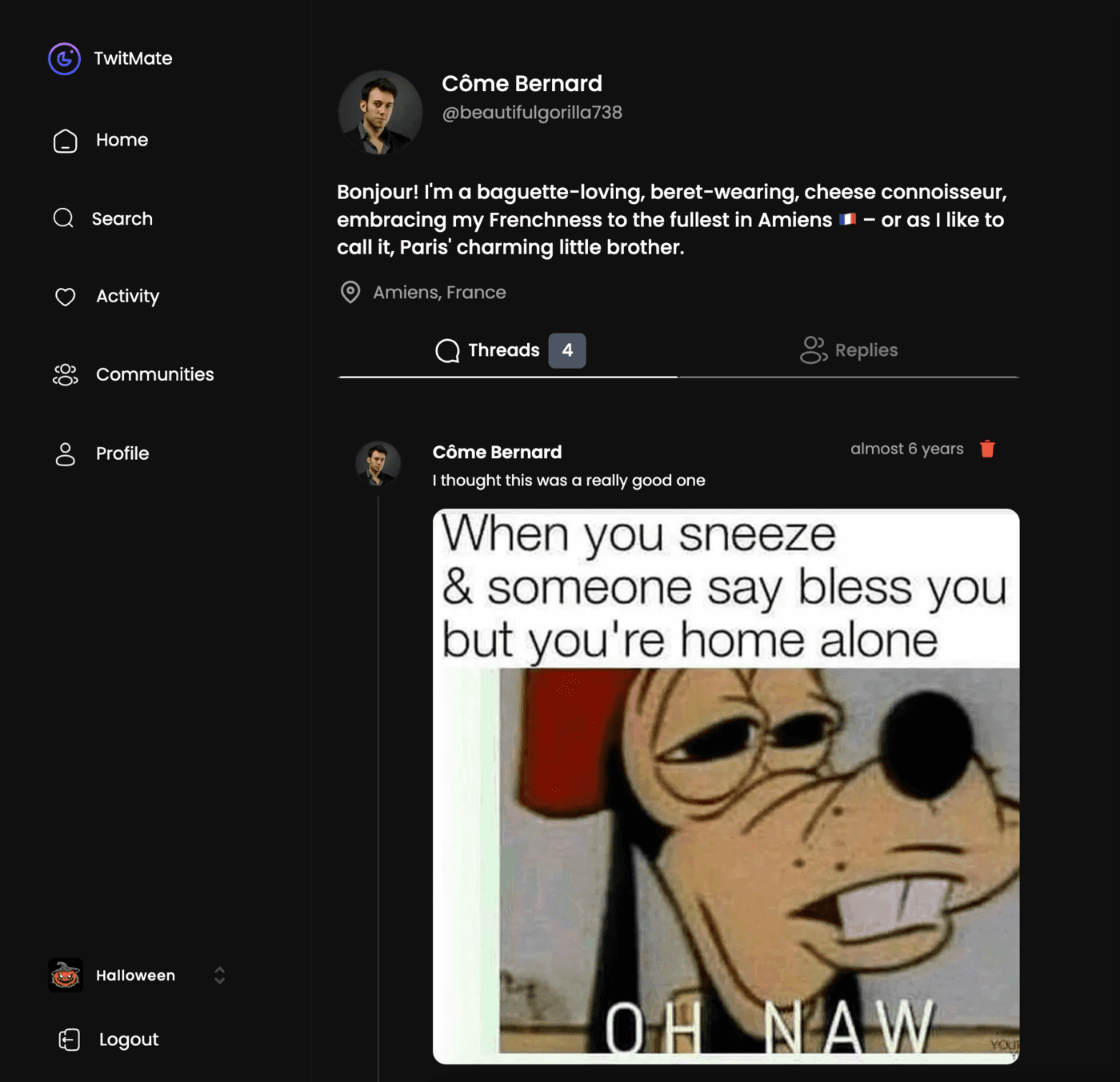Image resolution: width=1120 pixels, height=1082 pixels.
Task: Click the thread author's small avatar
Action: click(x=378, y=464)
